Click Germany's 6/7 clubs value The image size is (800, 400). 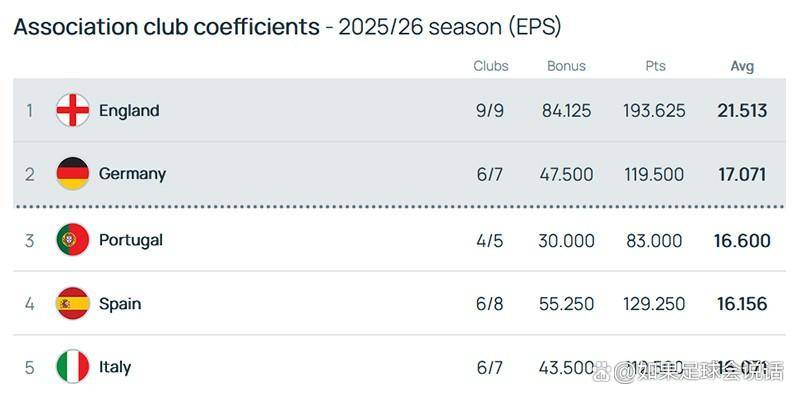pos(490,174)
